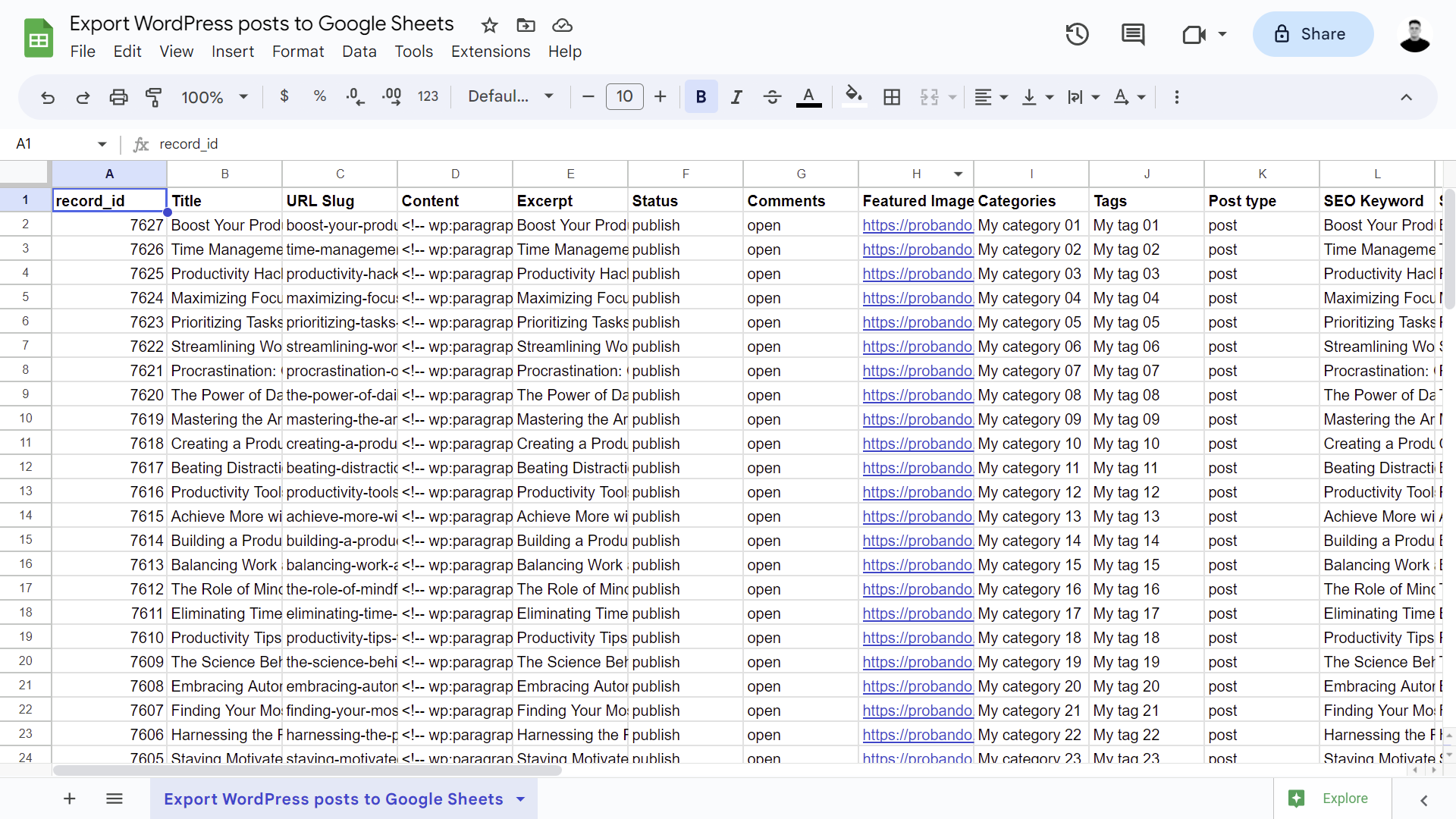Undo the last action
Viewport: 1456px width, 819px height.
pyautogui.click(x=48, y=97)
